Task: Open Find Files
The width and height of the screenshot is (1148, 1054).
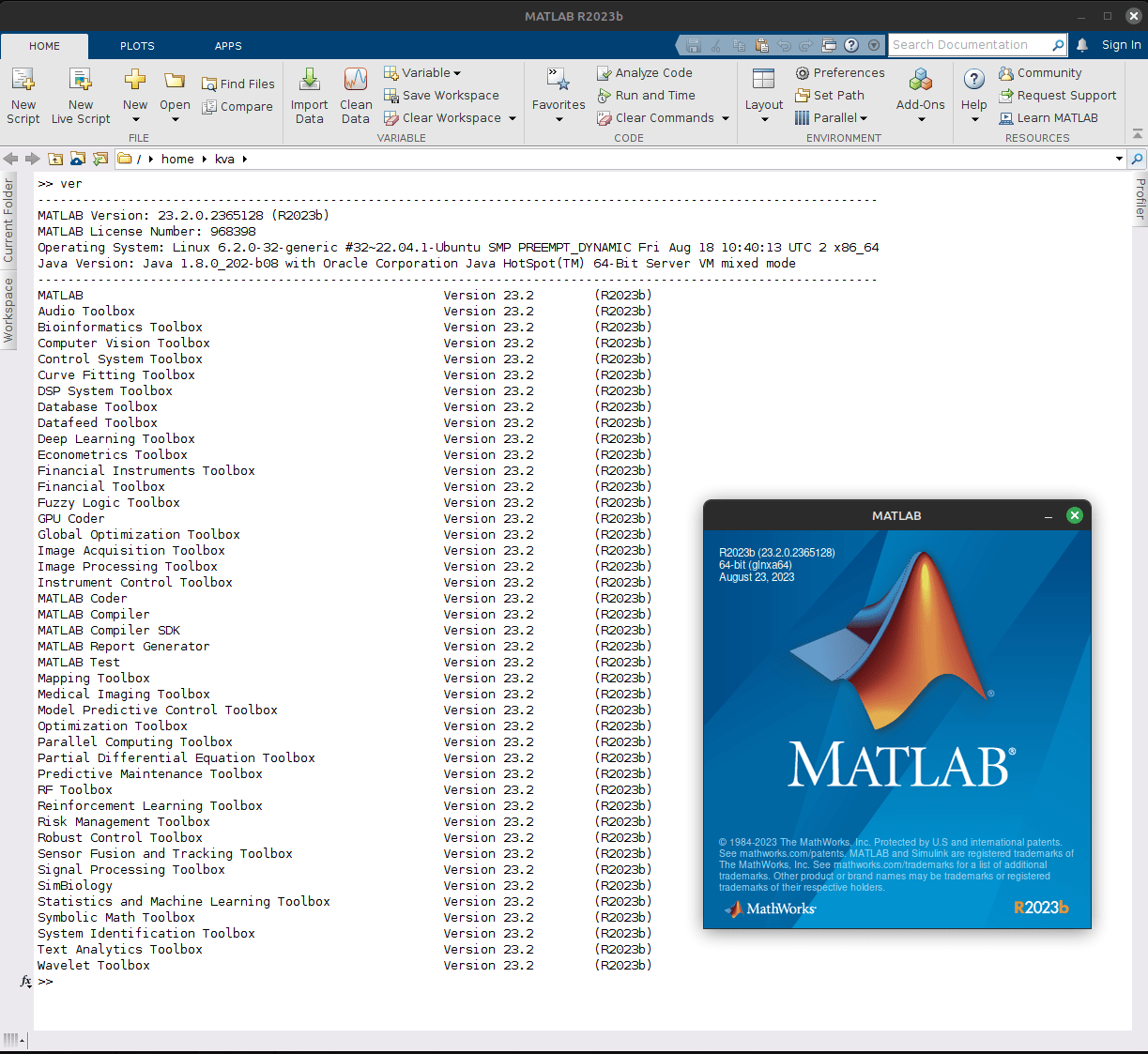Action: point(238,84)
